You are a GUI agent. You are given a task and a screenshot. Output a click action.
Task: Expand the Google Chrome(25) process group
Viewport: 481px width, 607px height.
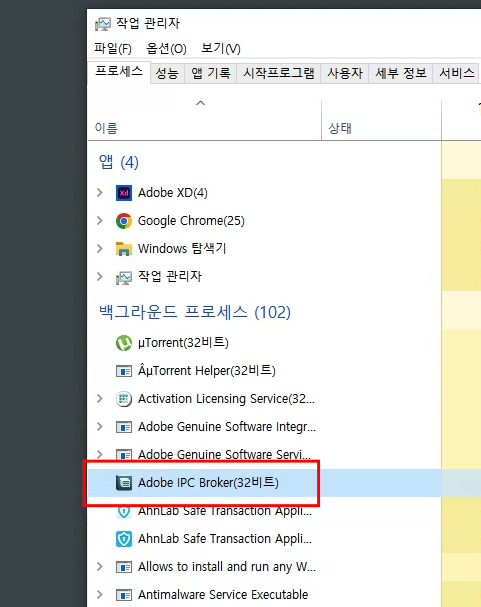(100, 221)
